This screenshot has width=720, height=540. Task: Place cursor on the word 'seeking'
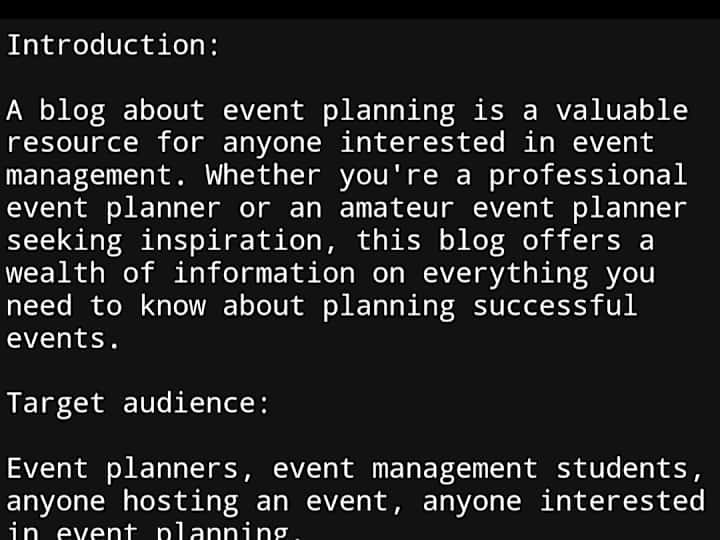click(x=65, y=242)
